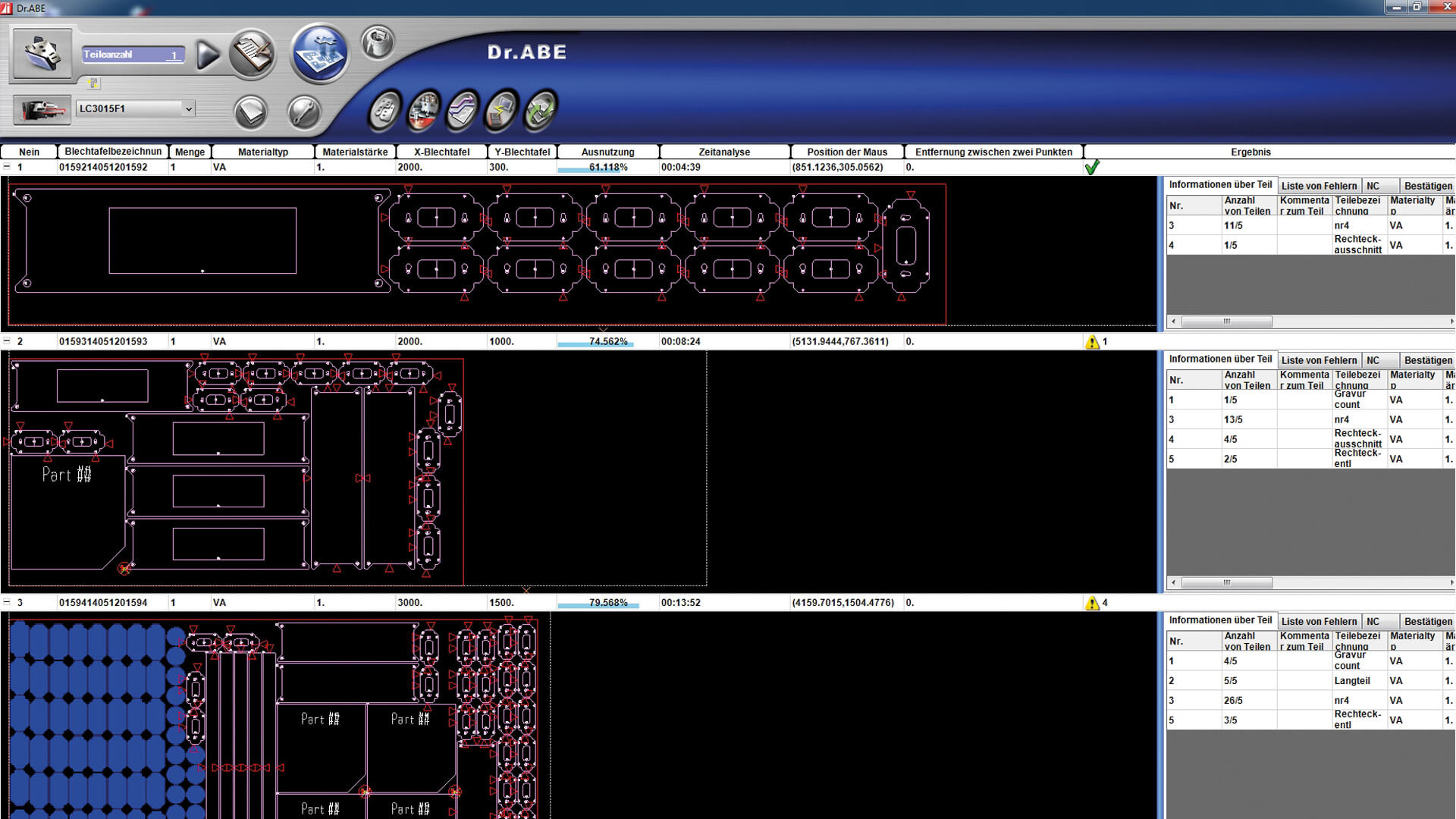Click time value 00:08:24

pyautogui.click(x=681, y=341)
